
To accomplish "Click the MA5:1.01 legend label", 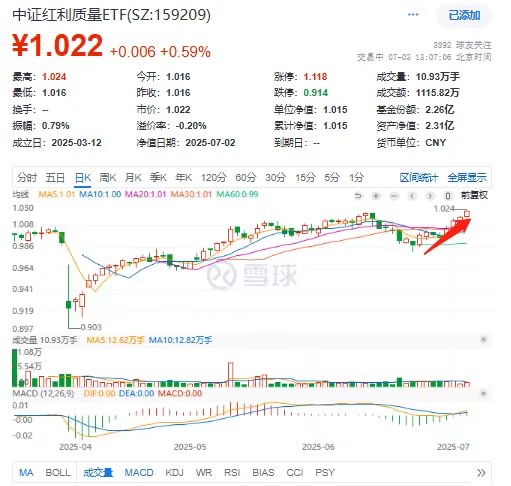I will 57,194.
